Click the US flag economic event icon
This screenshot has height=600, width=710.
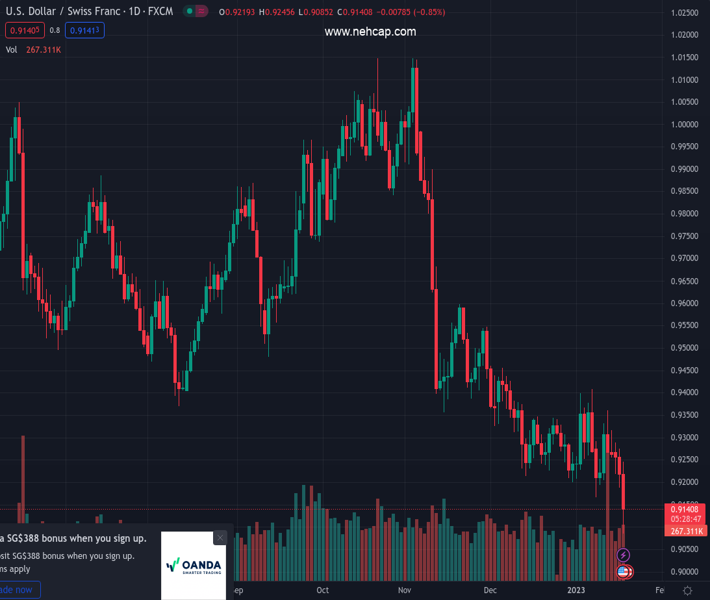623,572
